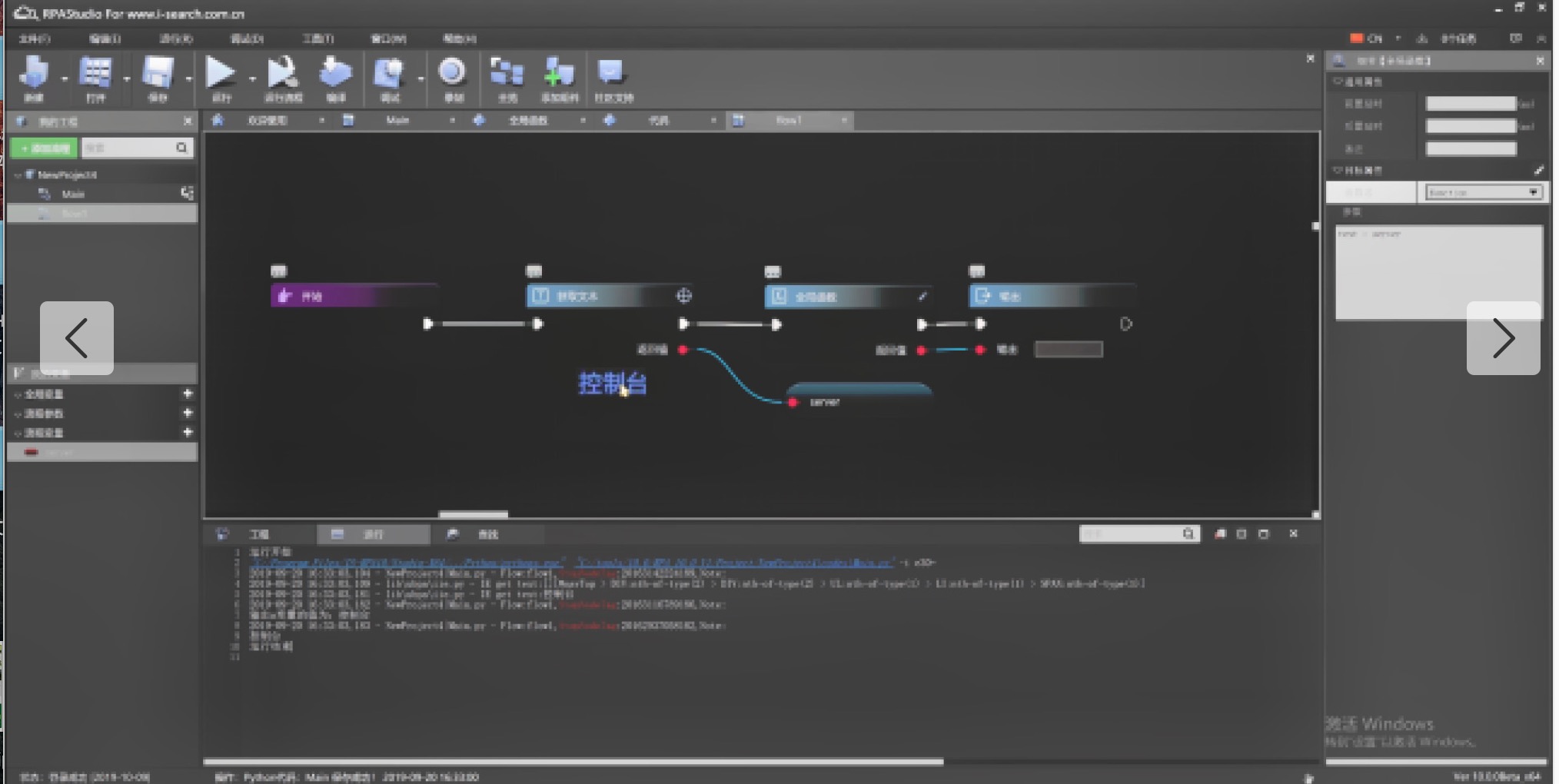1559x784 pixels.
Task: Click the magnifier icon in the console search box
Action: tap(1188, 533)
